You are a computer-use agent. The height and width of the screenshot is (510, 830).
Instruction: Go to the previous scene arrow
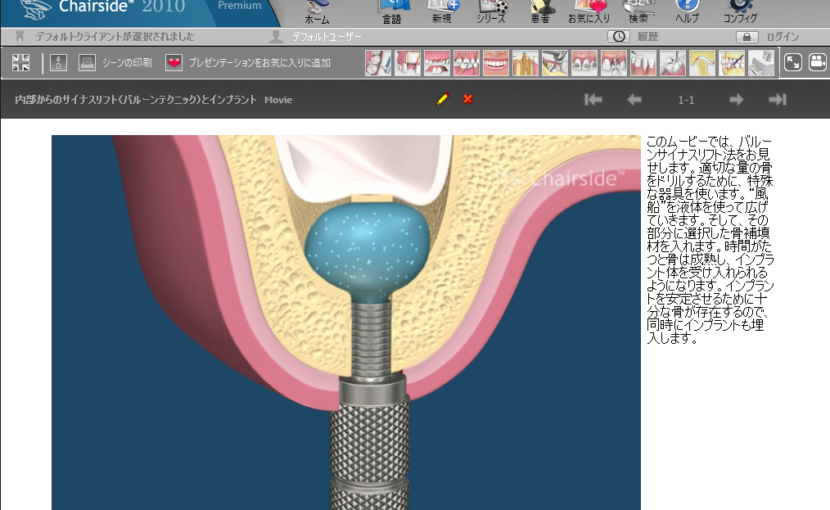coord(634,99)
